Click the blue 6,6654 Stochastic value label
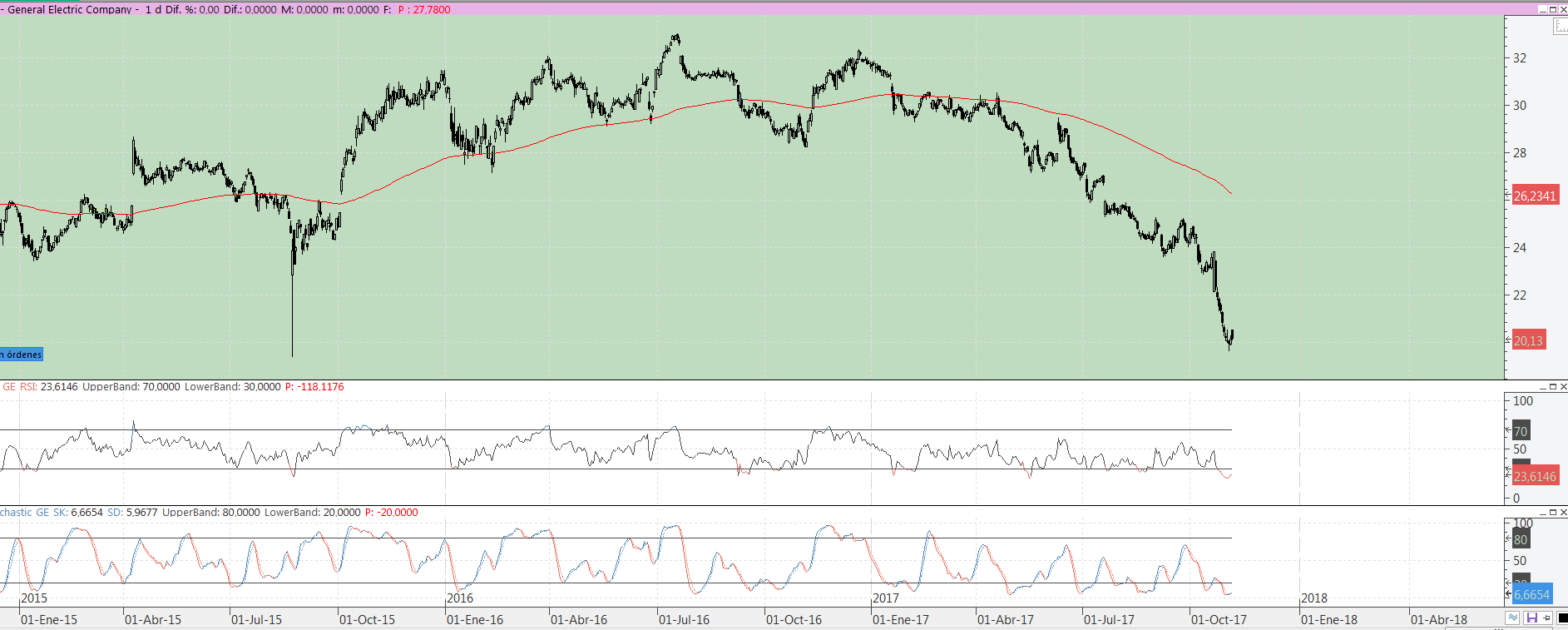The image size is (1568, 630). [x=1531, y=594]
